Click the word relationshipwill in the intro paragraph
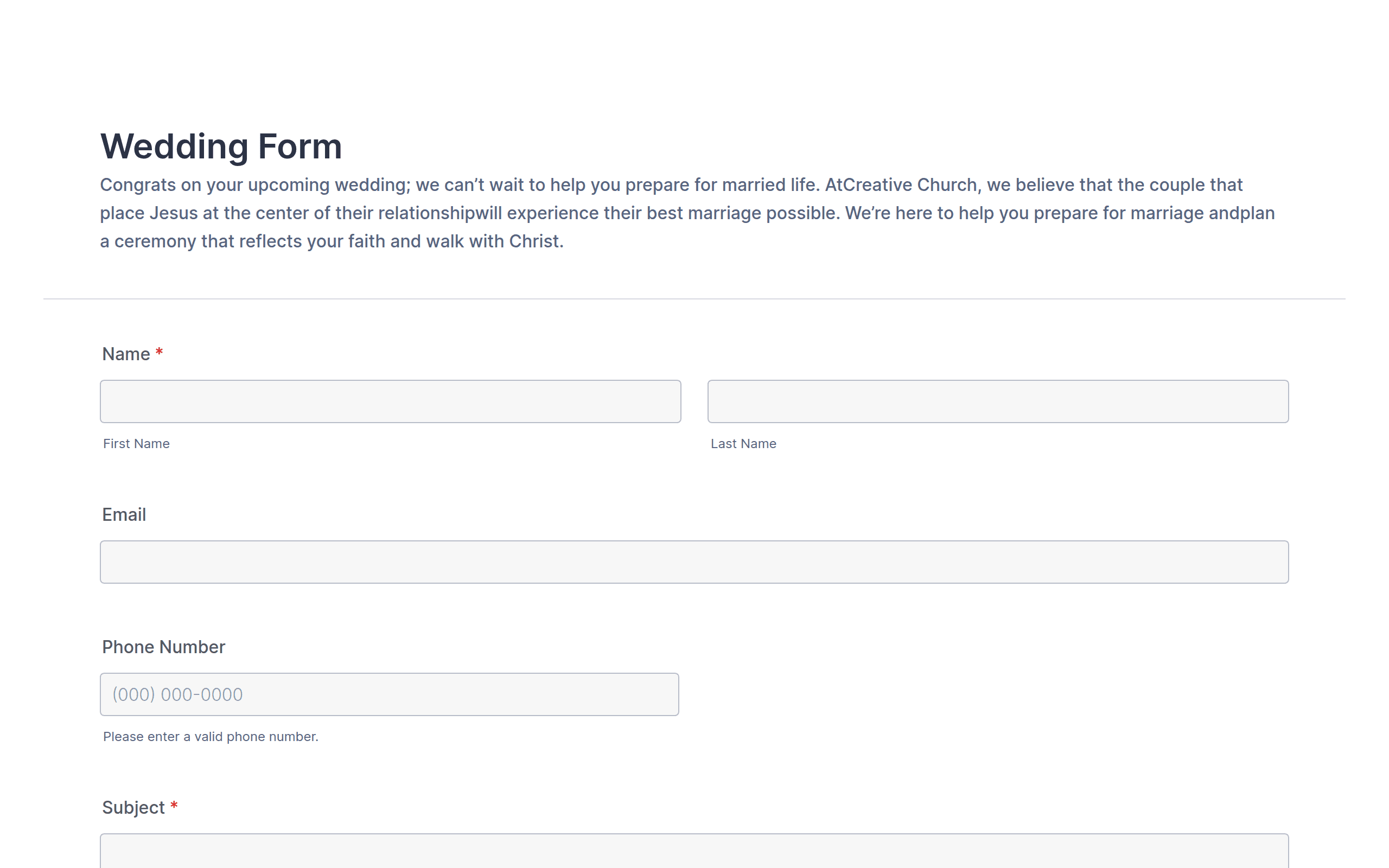Image resolution: width=1389 pixels, height=868 pixels. point(439,213)
